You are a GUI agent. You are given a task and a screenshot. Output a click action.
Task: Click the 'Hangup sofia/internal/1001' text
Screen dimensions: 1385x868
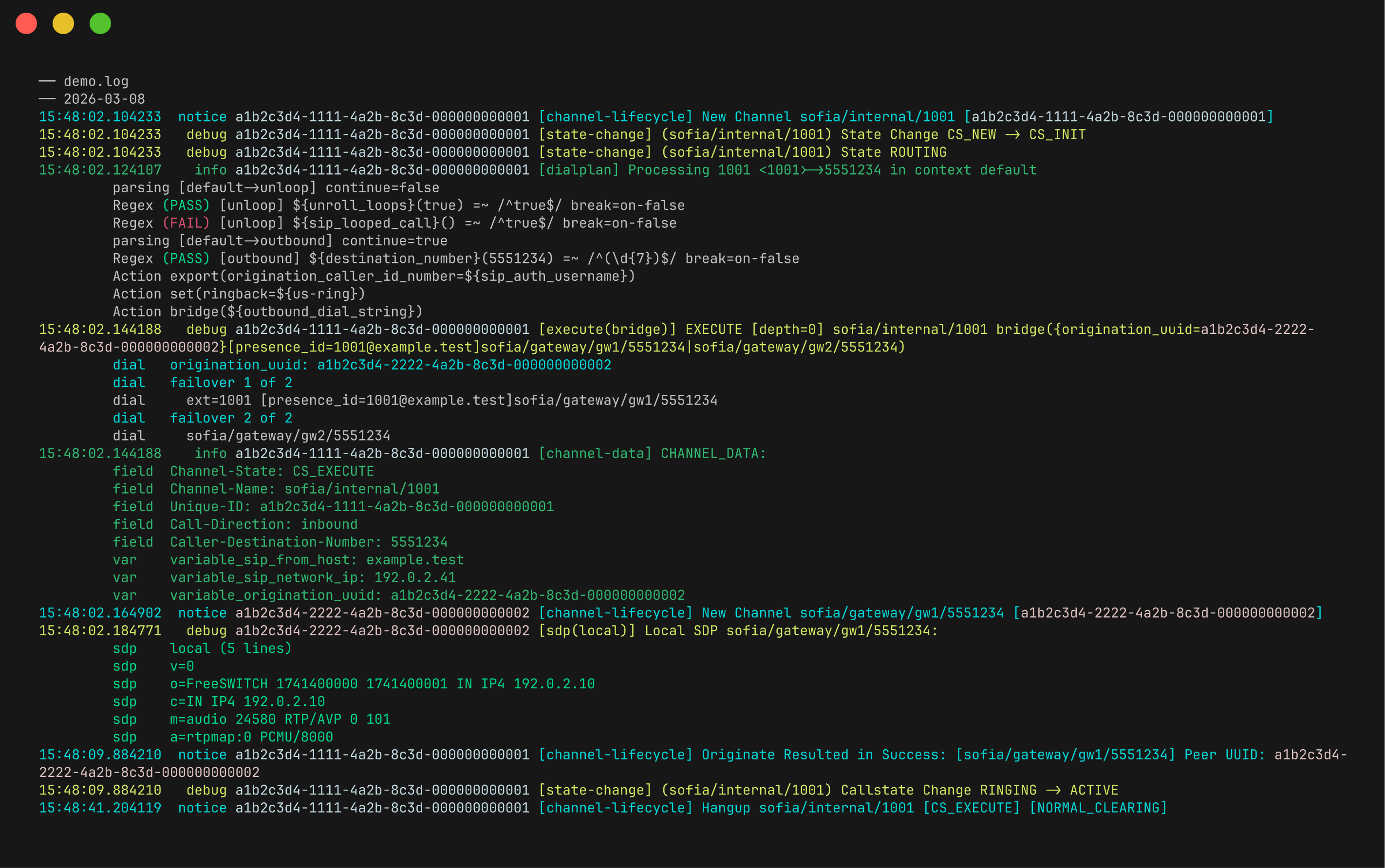click(x=808, y=808)
